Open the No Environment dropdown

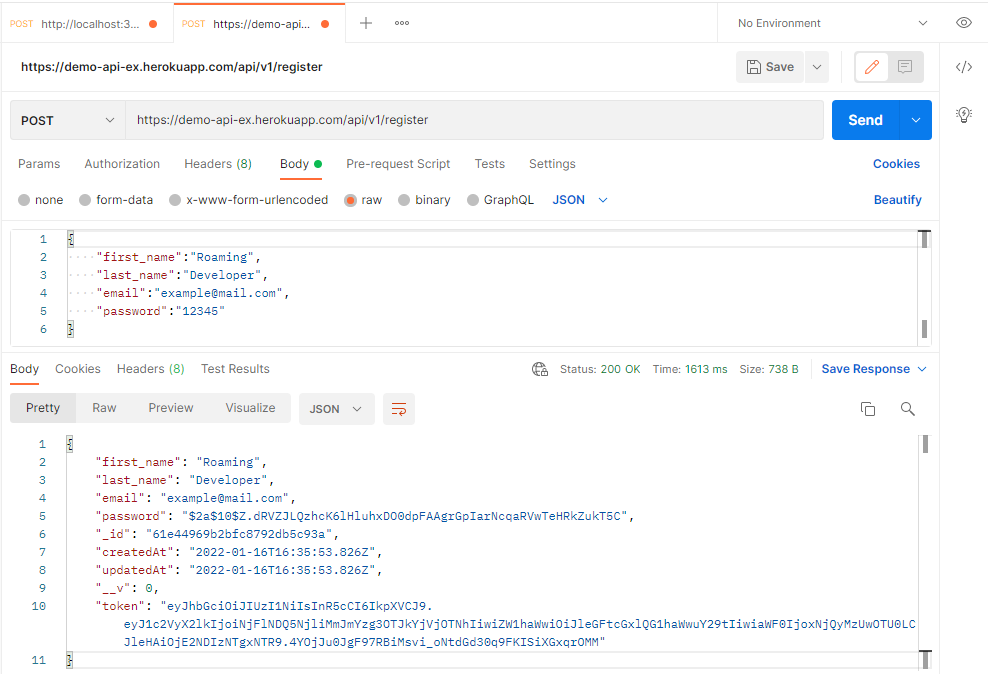[x=830, y=23]
